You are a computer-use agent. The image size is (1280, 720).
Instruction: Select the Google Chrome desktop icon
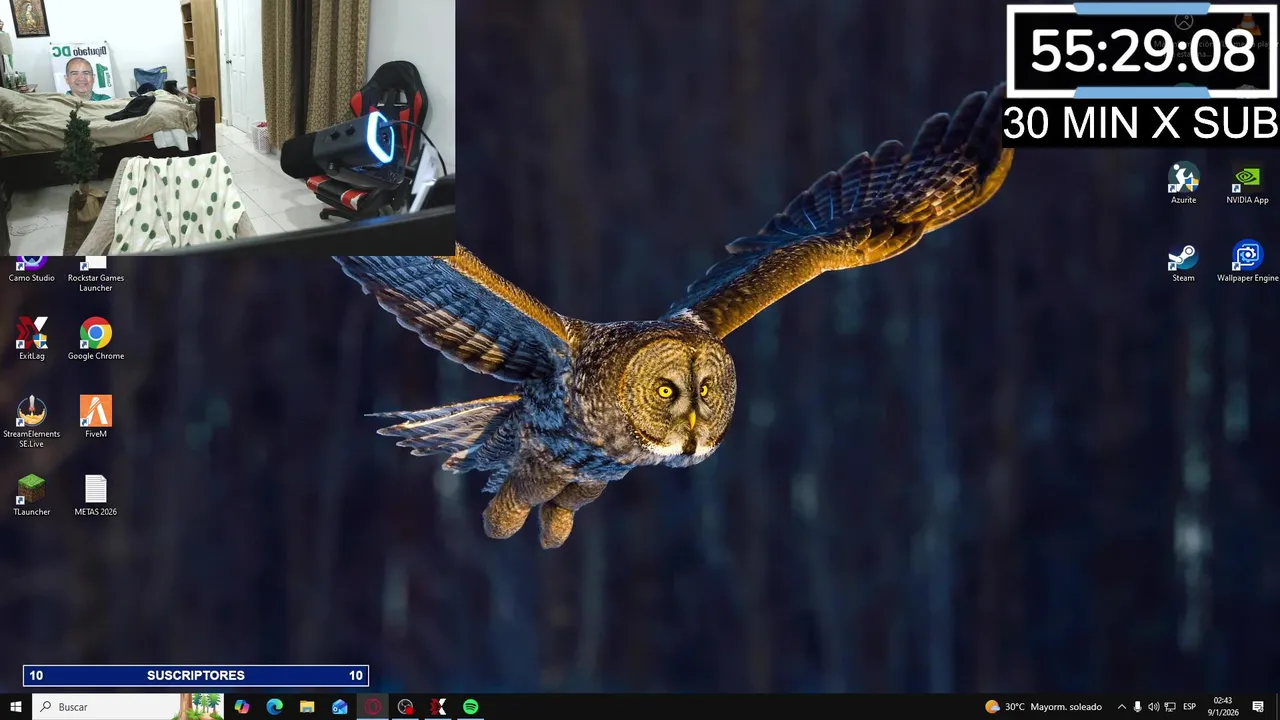pyautogui.click(x=96, y=339)
